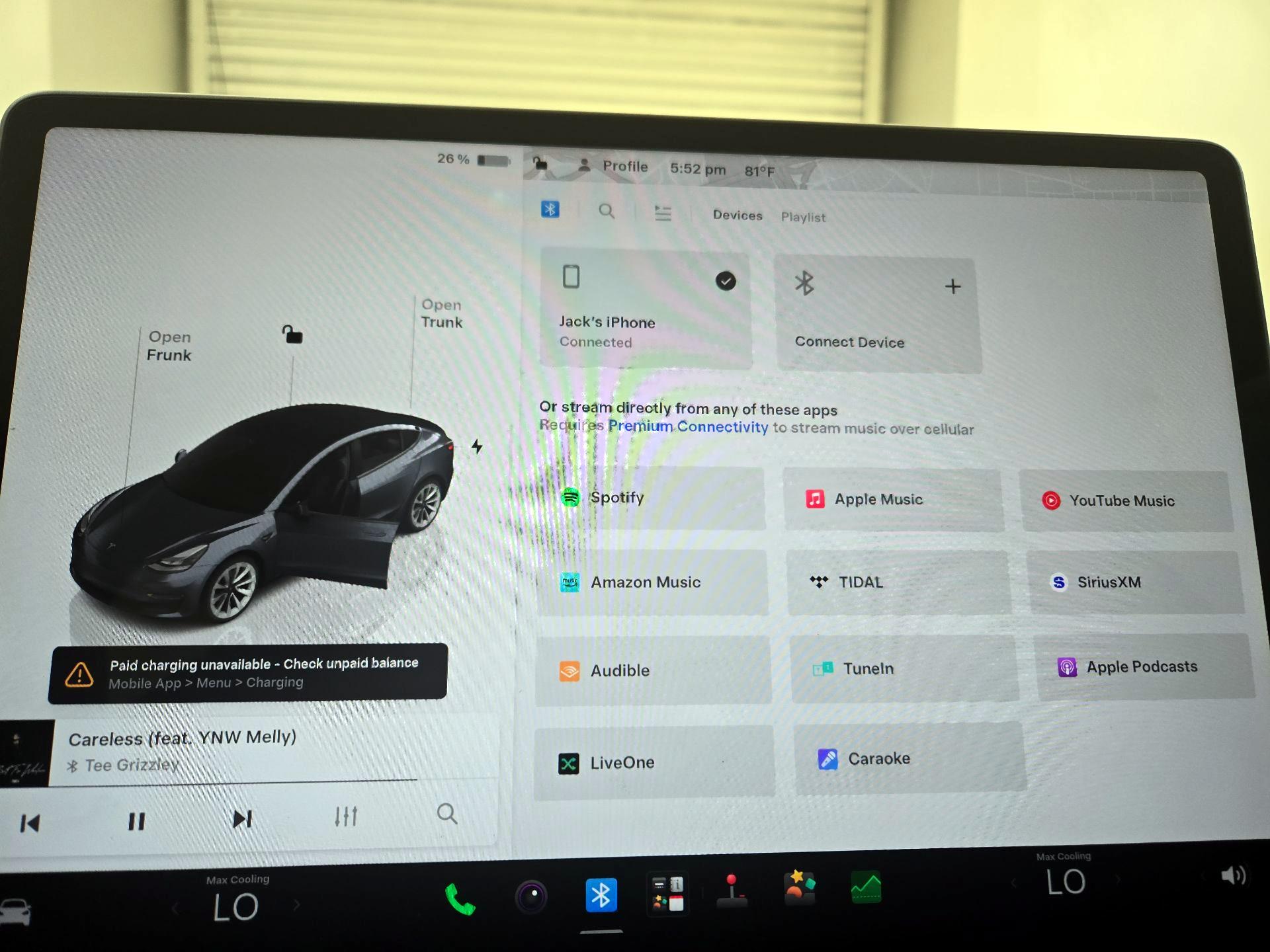
Task: Open the Phone app in the dock
Action: pyautogui.click(x=460, y=898)
